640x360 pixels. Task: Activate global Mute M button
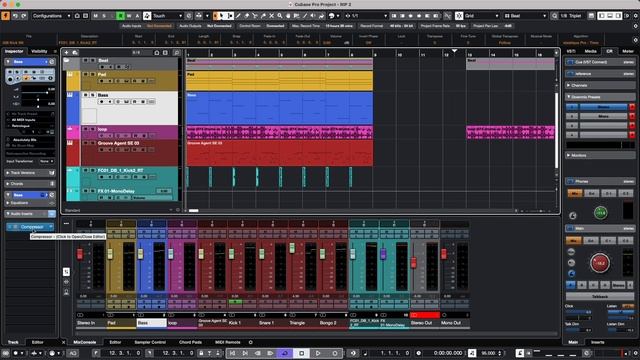pyautogui.click(x=96, y=16)
